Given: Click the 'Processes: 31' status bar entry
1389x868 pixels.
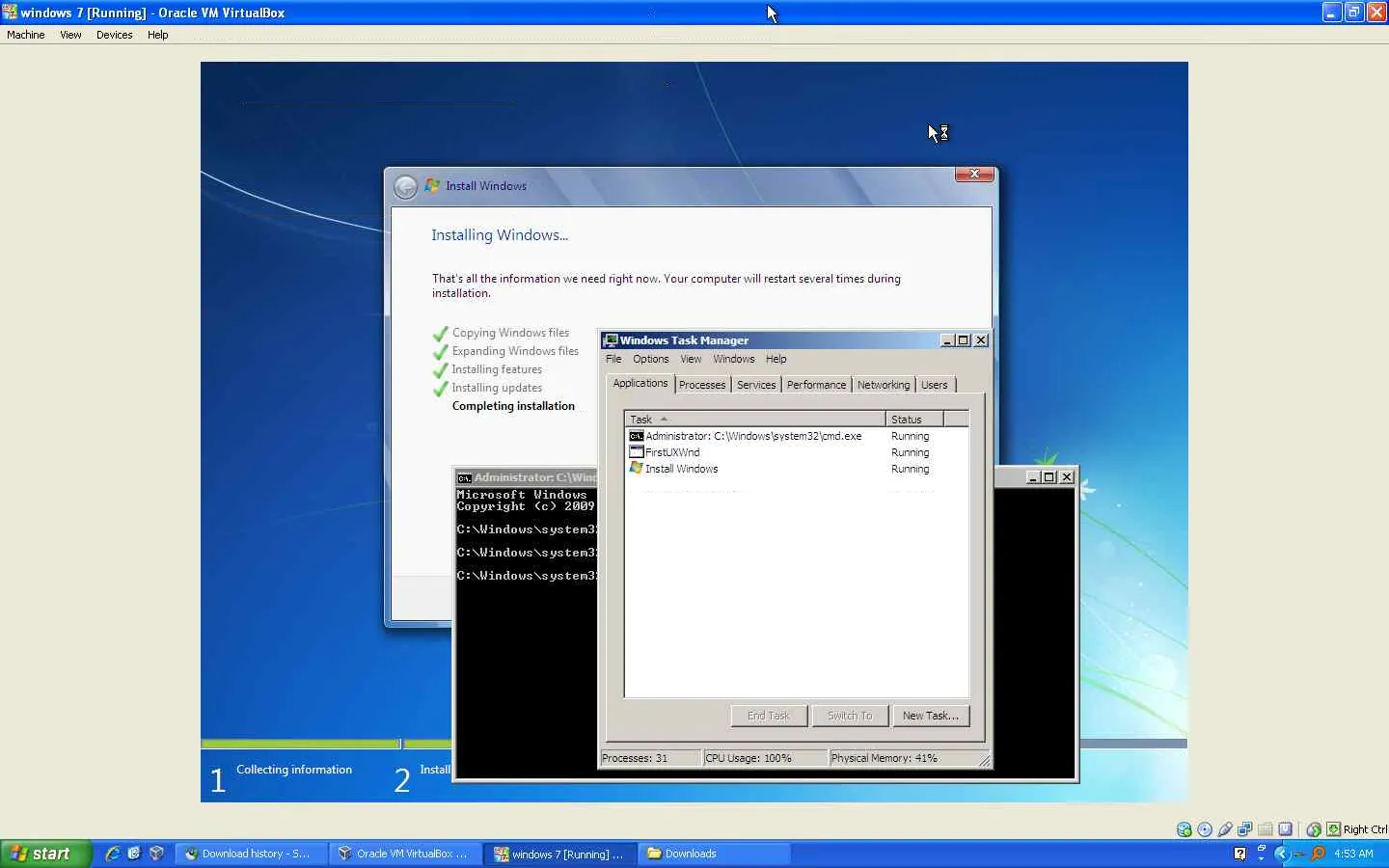Looking at the screenshot, I should click(x=651, y=758).
